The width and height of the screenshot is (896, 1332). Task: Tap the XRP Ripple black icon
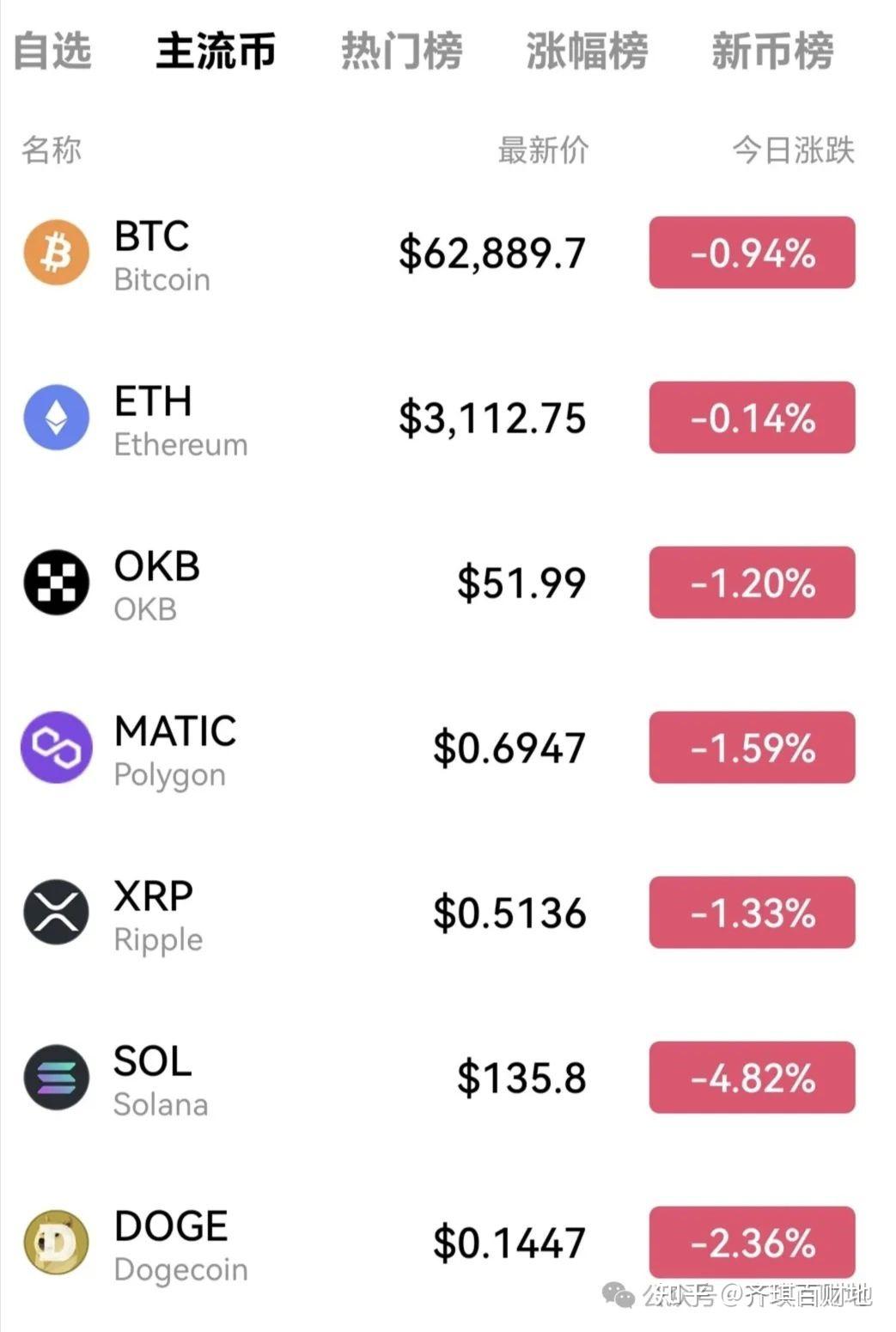[x=56, y=913]
